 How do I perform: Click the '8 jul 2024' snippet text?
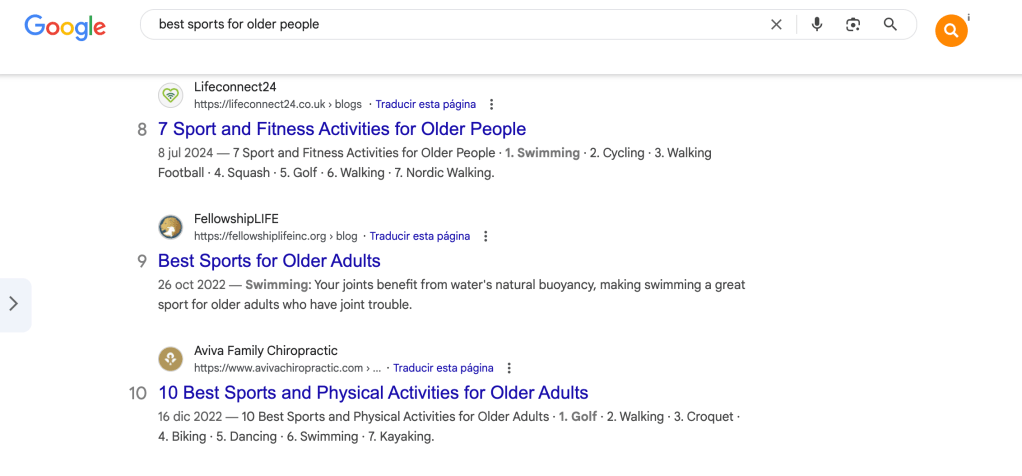(435, 163)
